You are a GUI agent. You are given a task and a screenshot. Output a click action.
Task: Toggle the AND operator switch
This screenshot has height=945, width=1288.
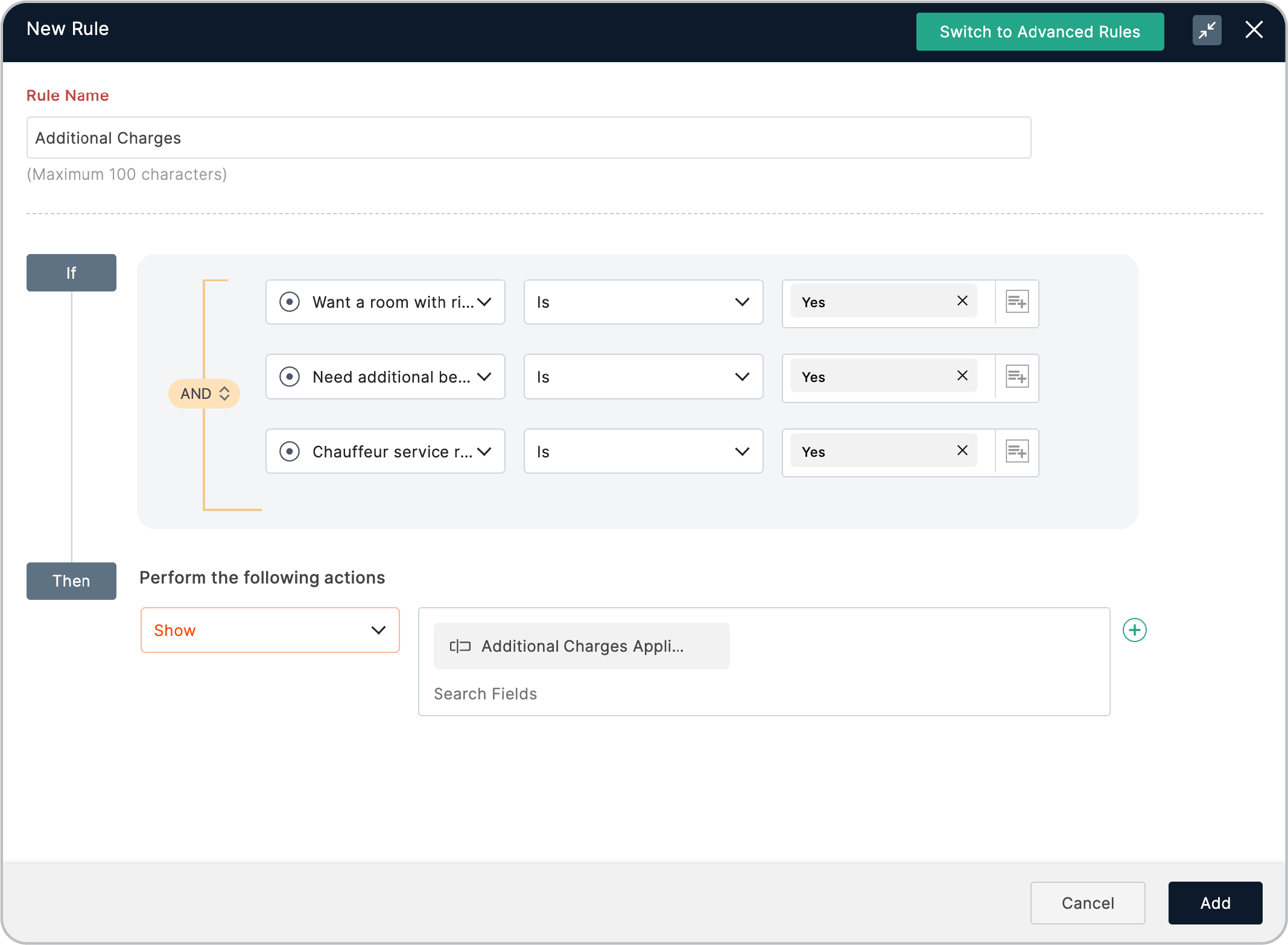coord(205,393)
